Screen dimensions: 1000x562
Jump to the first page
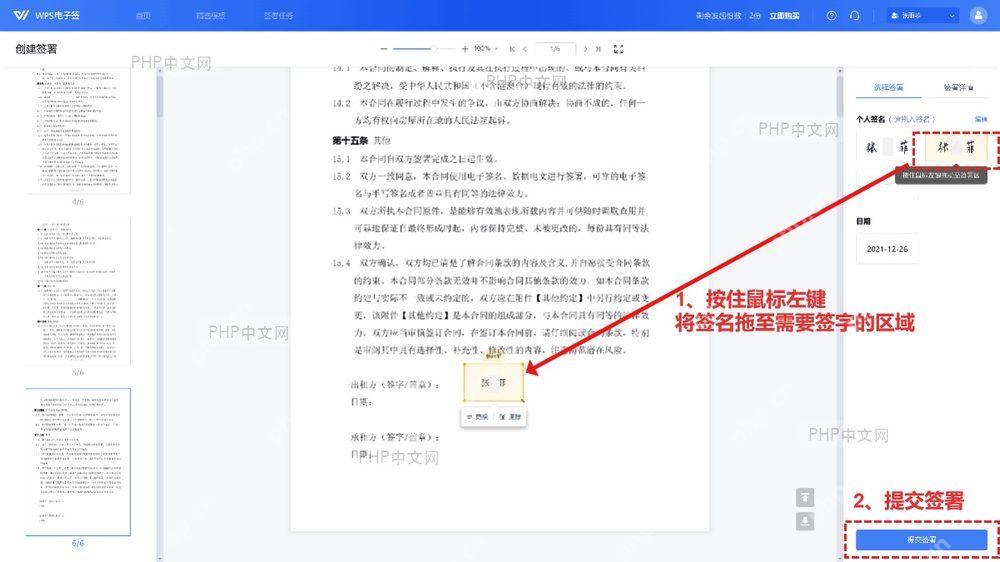pyautogui.click(x=512, y=49)
